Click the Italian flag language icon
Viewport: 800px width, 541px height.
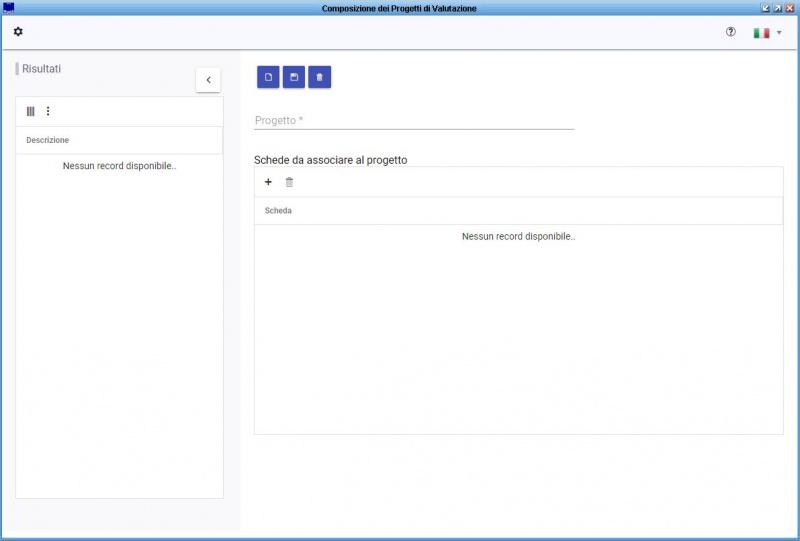point(761,33)
